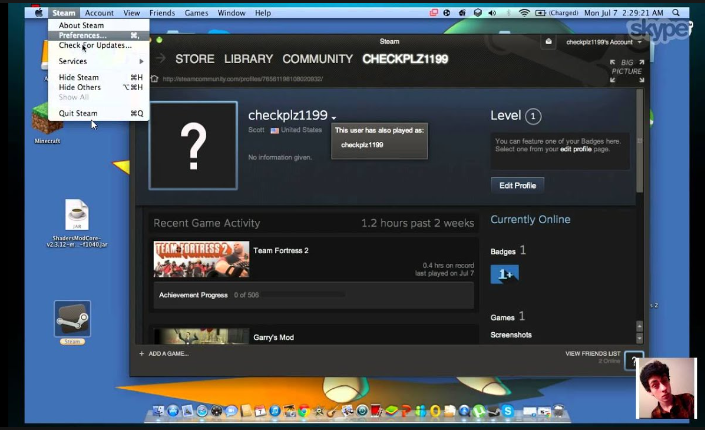Screen dimensions: 705x430
Task: Click the profile avatar question mark image
Action: coord(193,145)
